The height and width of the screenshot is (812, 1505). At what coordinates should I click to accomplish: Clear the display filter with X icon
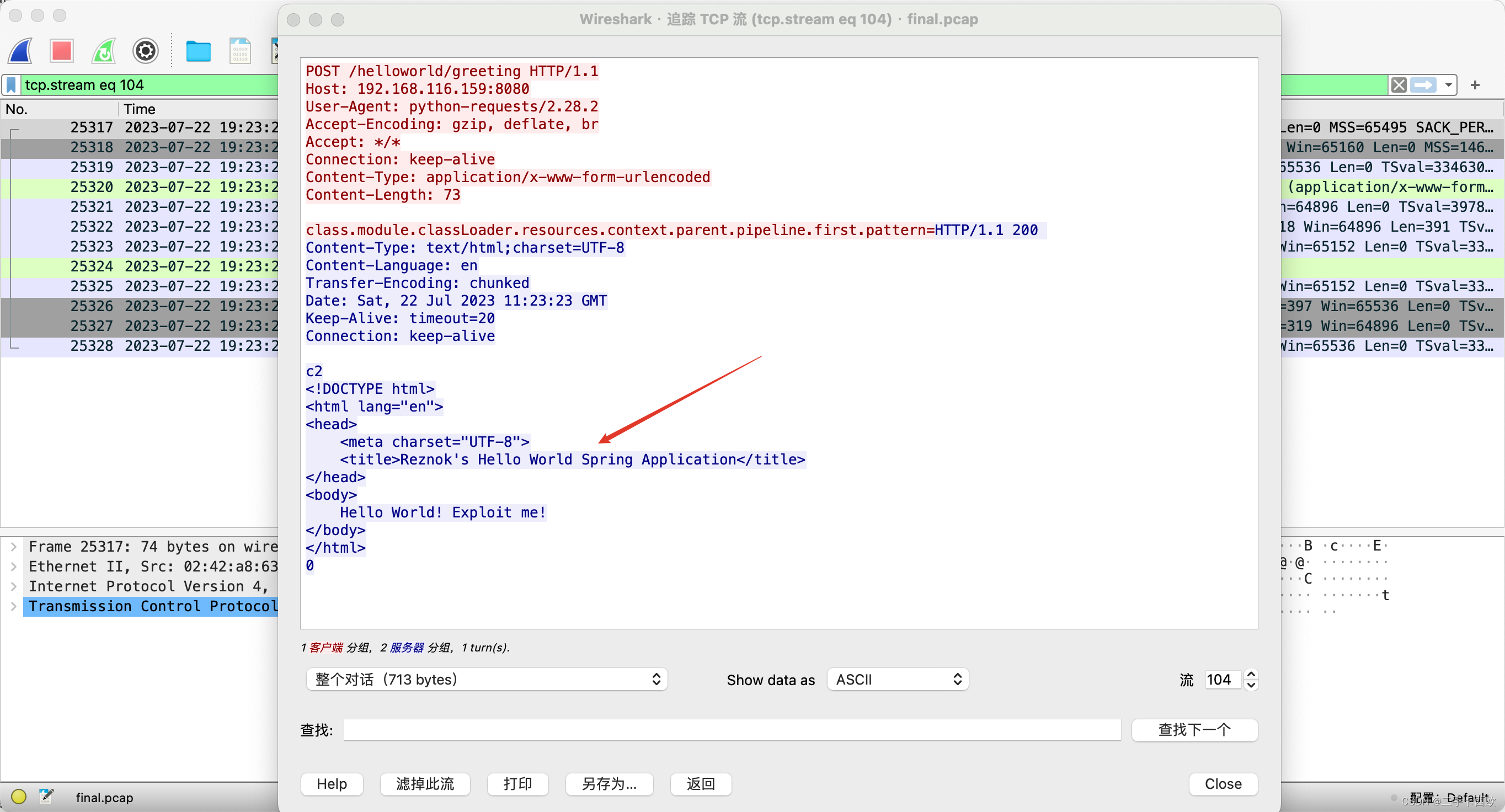point(1399,86)
